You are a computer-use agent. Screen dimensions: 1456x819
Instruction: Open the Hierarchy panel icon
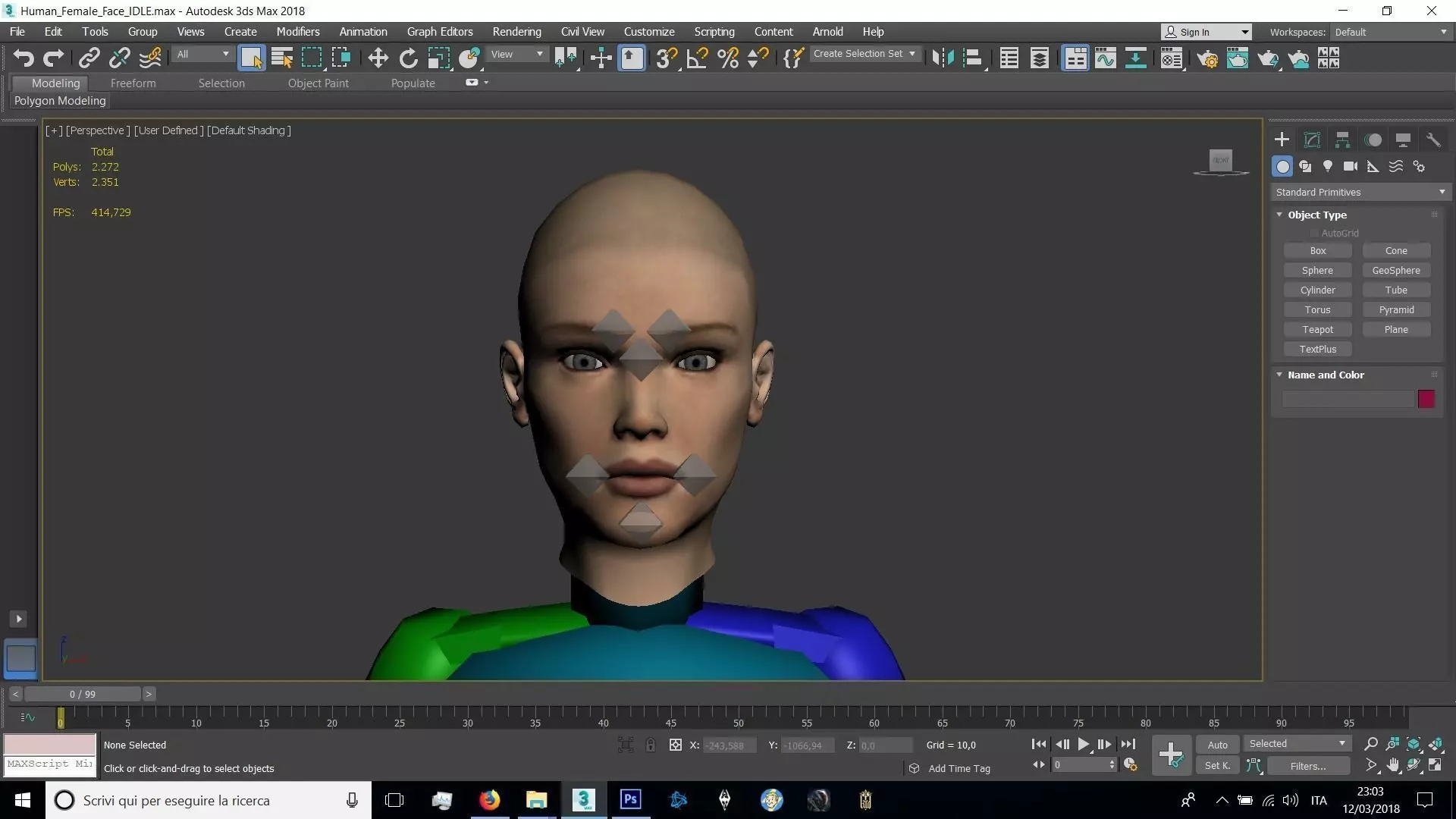pyautogui.click(x=1342, y=140)
